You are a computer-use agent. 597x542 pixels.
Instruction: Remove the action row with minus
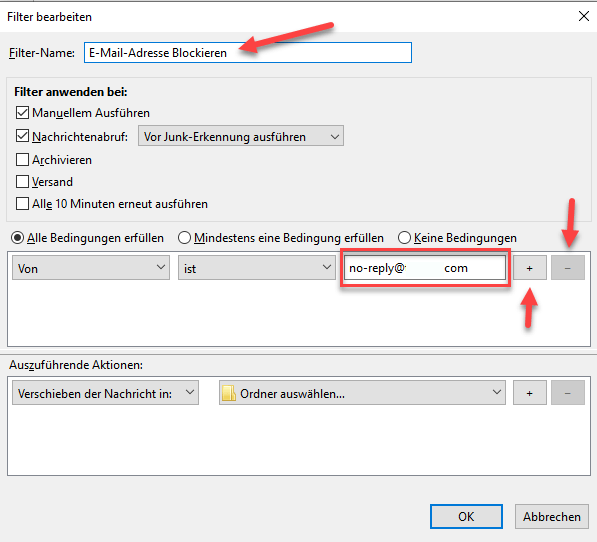click(x=568, y=393)
